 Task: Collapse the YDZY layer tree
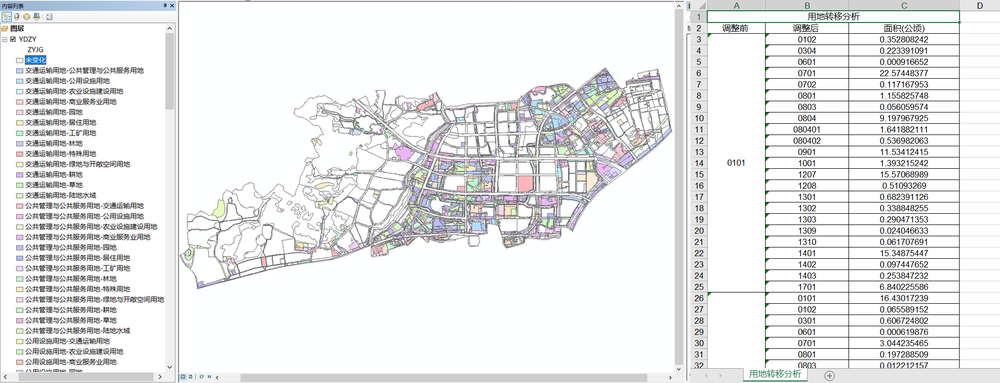5,39
